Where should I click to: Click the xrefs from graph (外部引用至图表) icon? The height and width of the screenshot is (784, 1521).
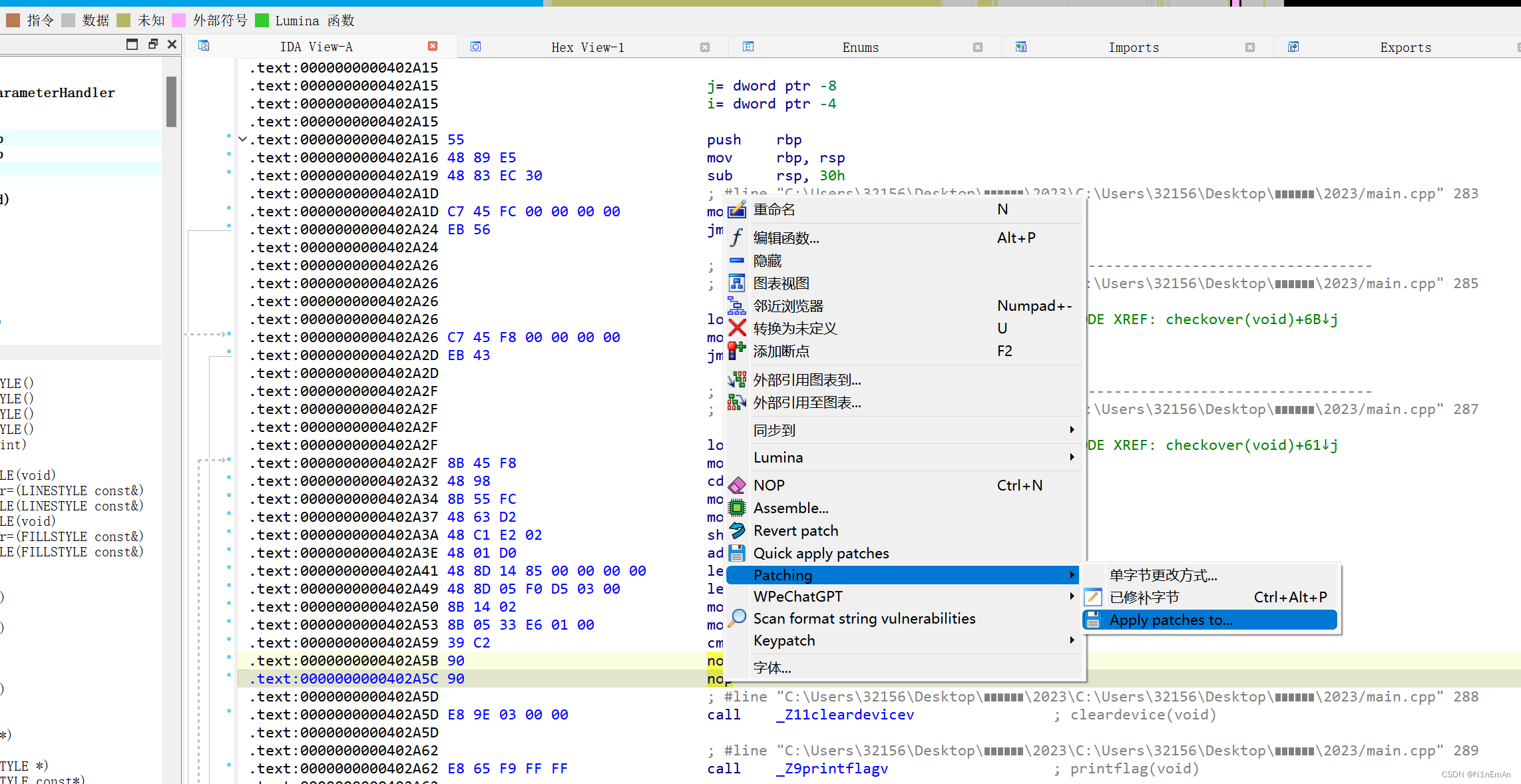(x=737, y=403)
